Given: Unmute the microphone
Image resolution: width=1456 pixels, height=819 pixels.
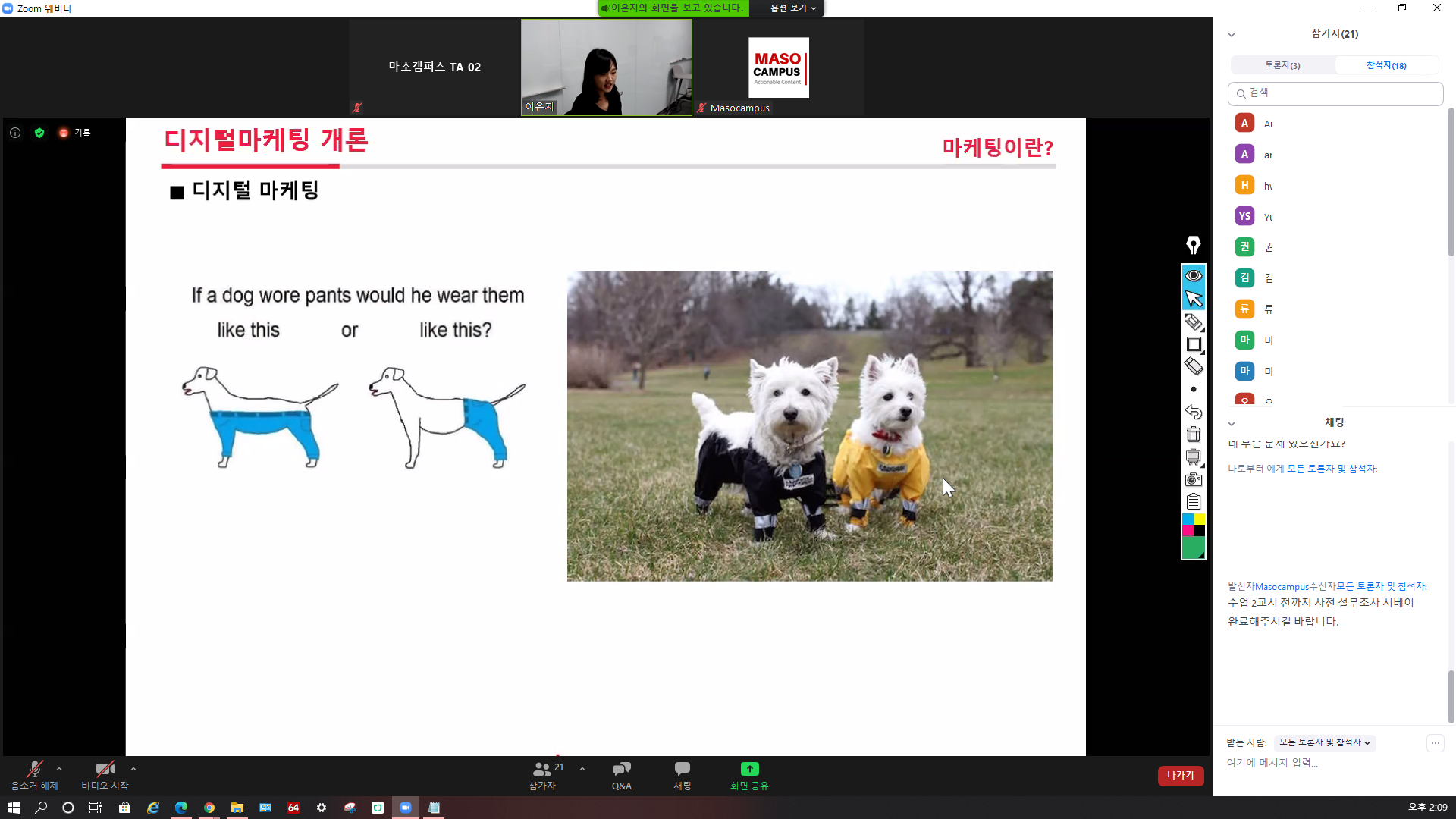Looking at the screenshot, I should (34, 775).
